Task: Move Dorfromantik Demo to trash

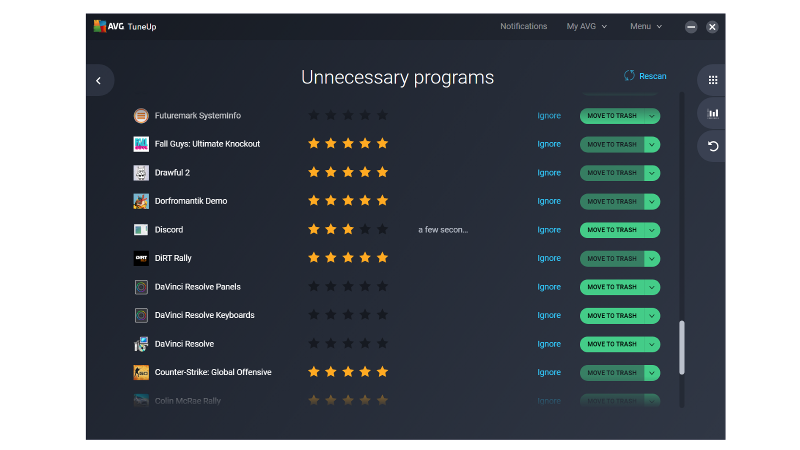Action: click(612, 202)
